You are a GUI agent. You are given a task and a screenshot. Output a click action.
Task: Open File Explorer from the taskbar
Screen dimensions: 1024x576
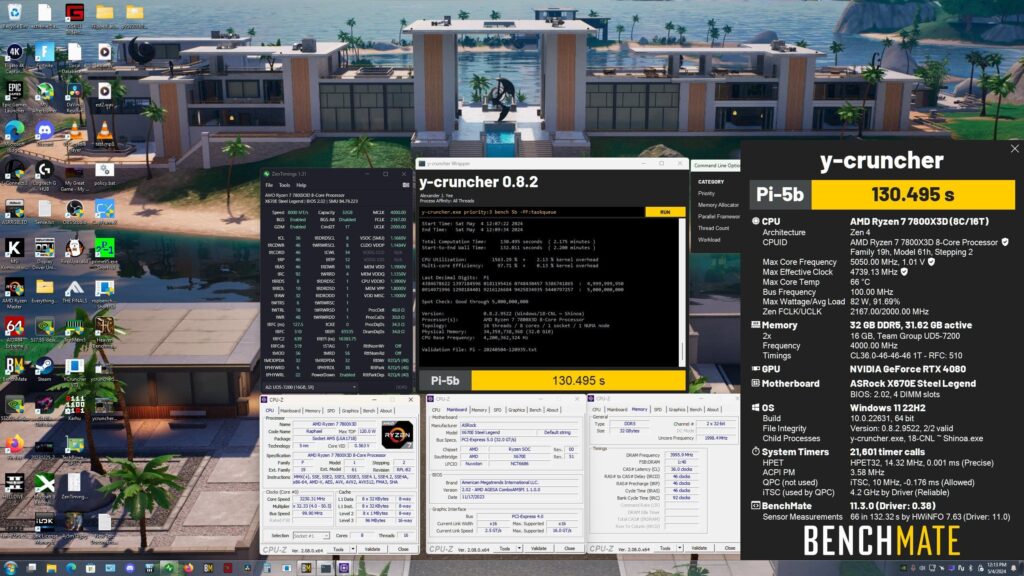click(x=51, y=568)
